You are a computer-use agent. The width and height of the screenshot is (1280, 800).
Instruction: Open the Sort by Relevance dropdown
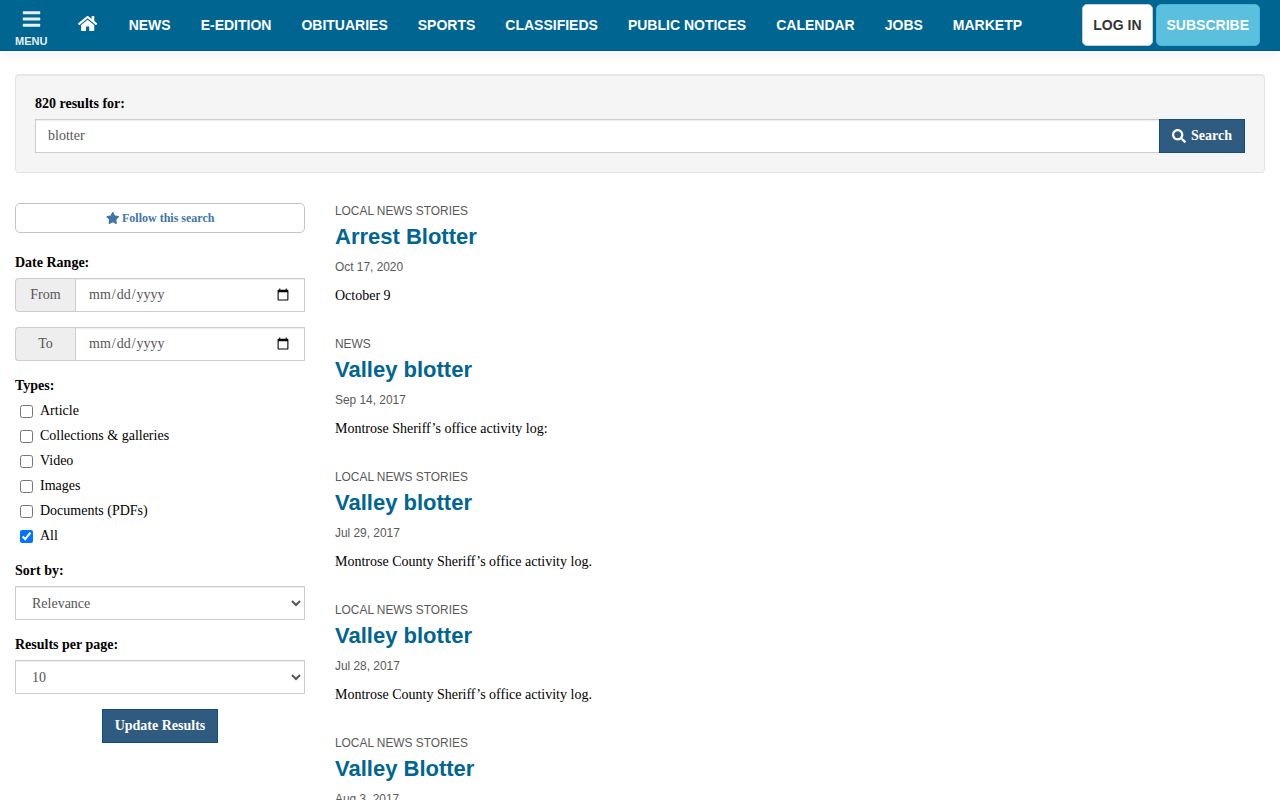tap(160, 603)
